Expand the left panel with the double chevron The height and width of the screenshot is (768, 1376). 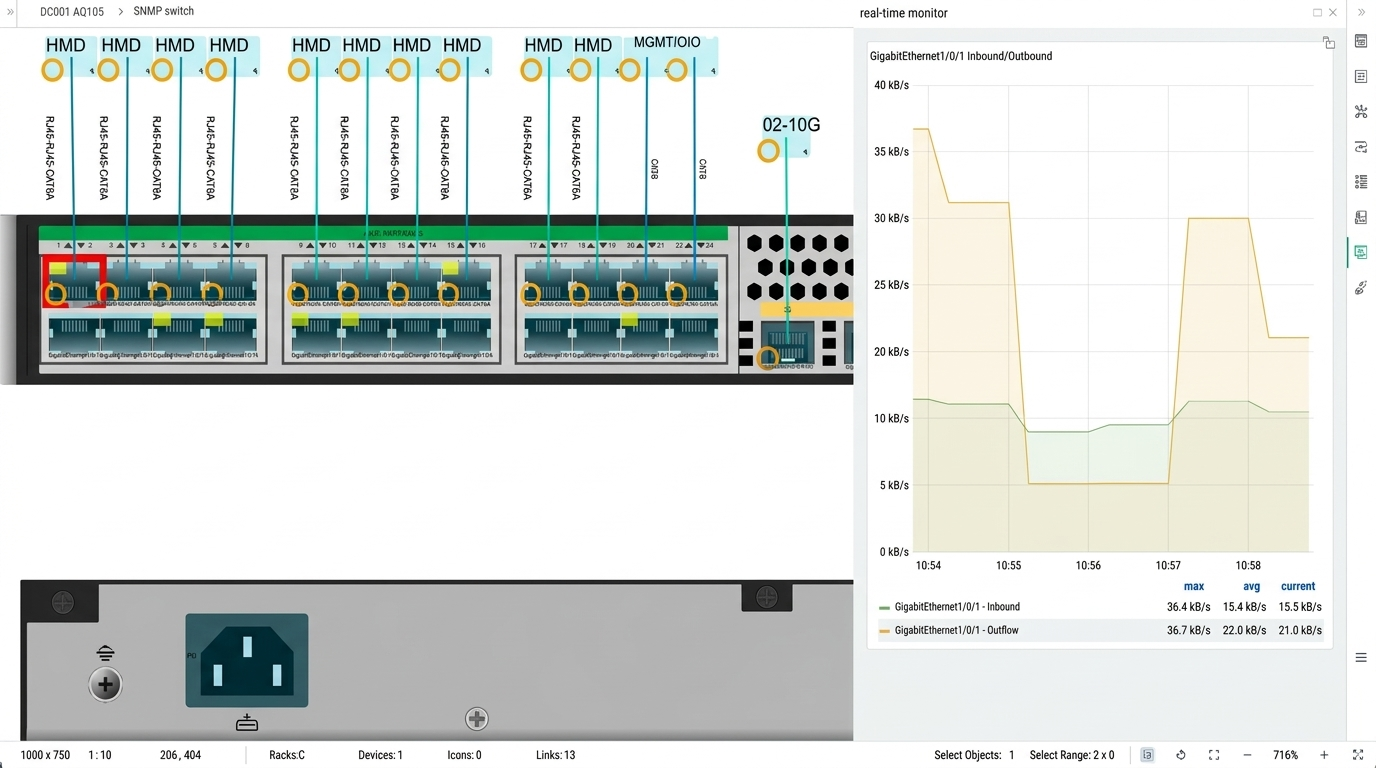point(11,12)
